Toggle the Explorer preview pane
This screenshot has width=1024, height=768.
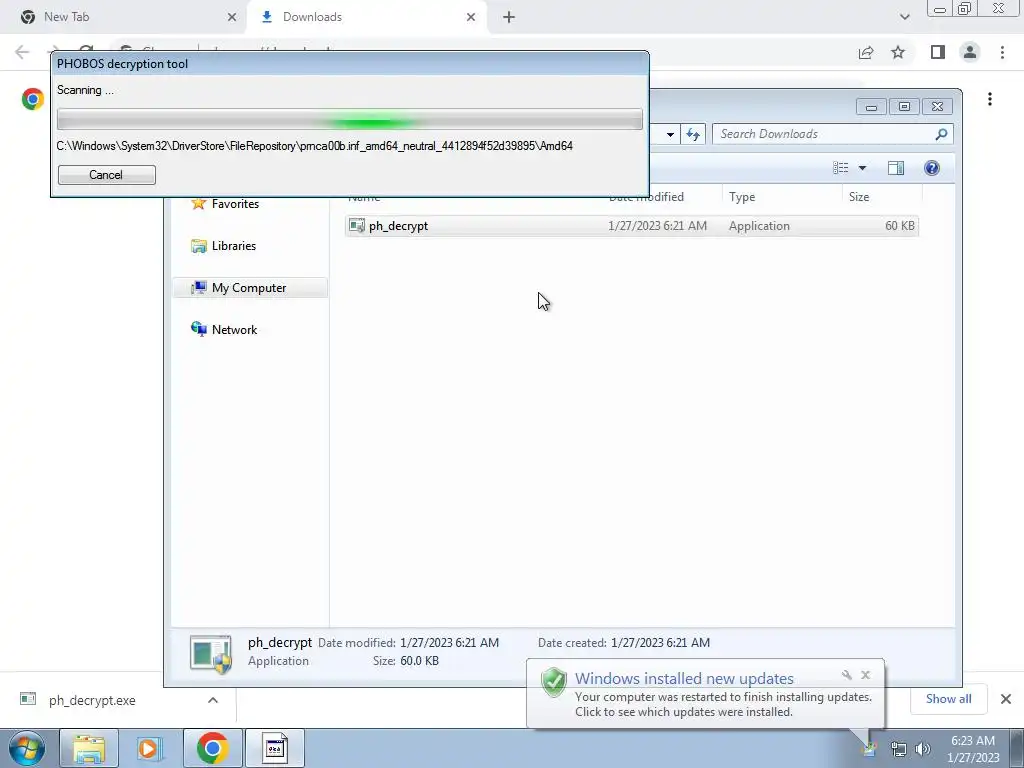896,168
